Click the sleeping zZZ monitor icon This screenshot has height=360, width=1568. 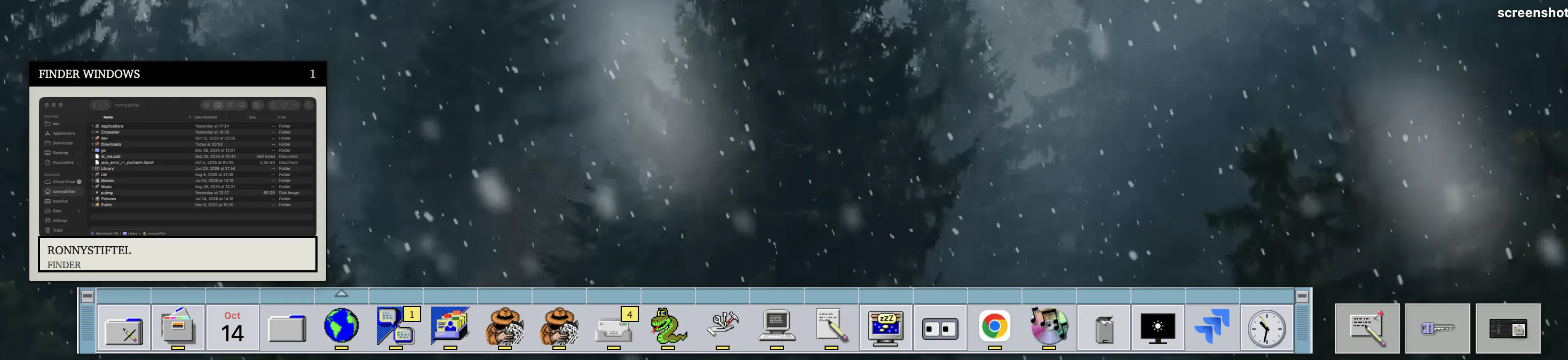(885, 328)
